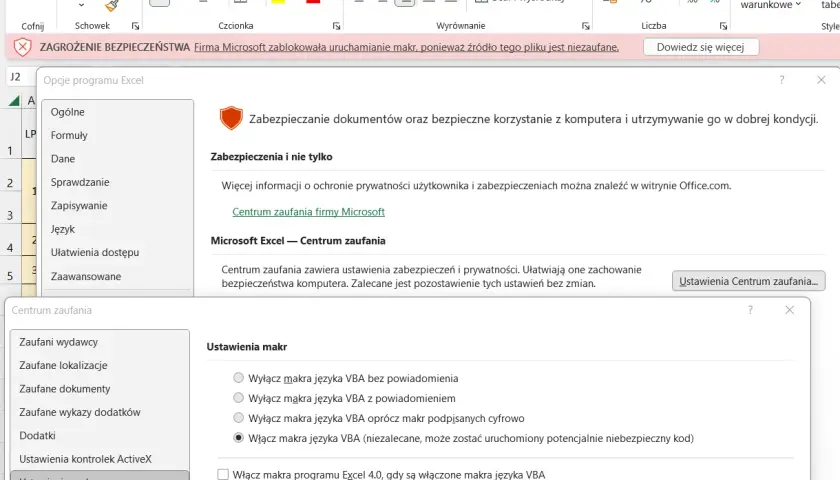Click the Ustawienia makr heading
Viewport: 840px width, 480px height.
coord(247,347)
